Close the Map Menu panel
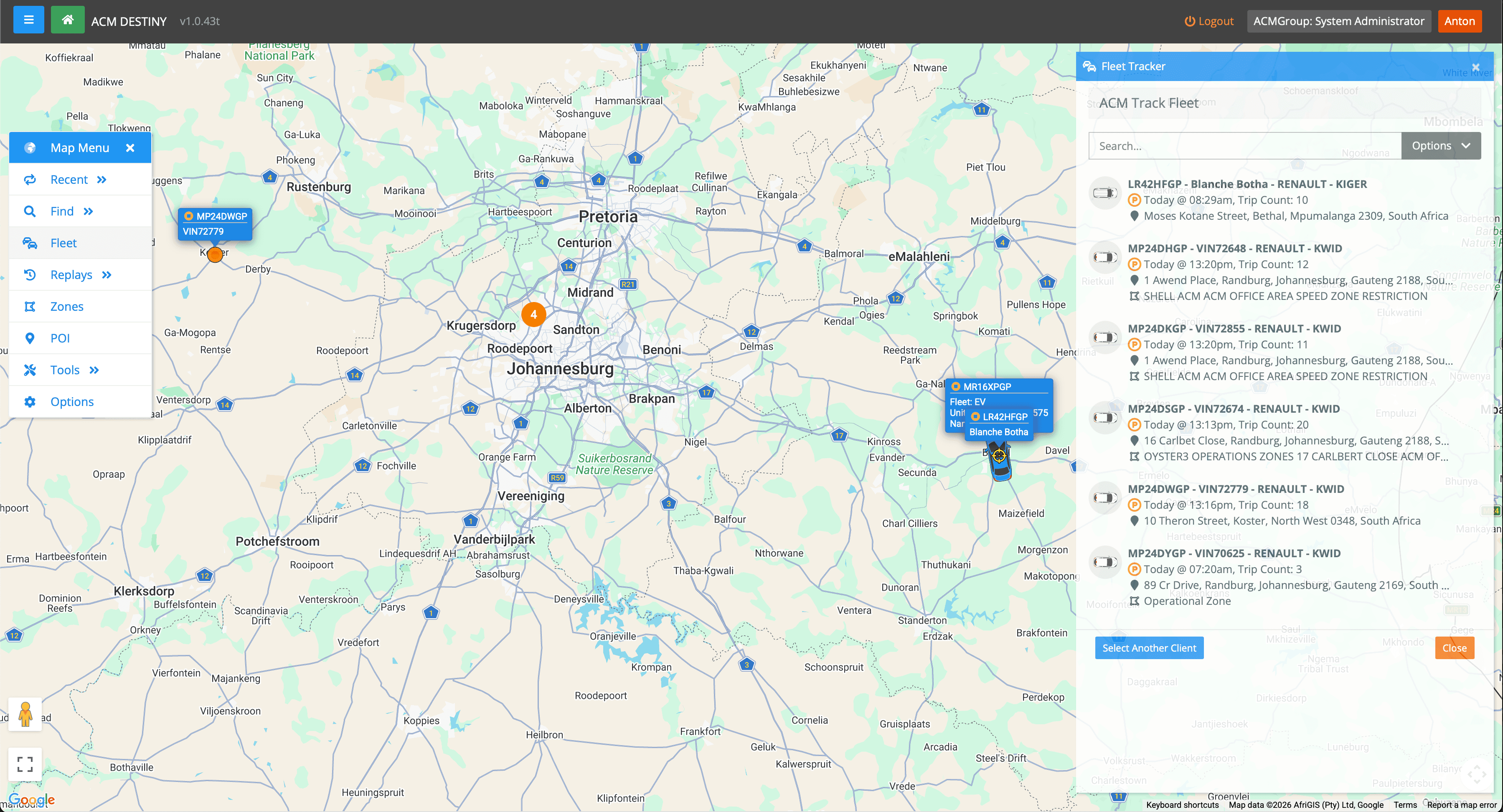 (130, 148)
